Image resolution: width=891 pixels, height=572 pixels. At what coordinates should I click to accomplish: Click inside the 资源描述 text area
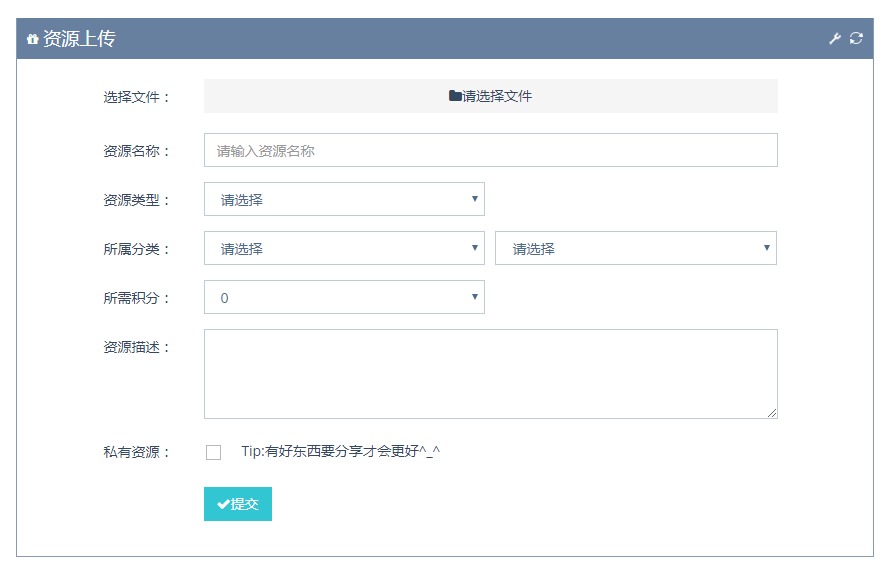[491, 374]
